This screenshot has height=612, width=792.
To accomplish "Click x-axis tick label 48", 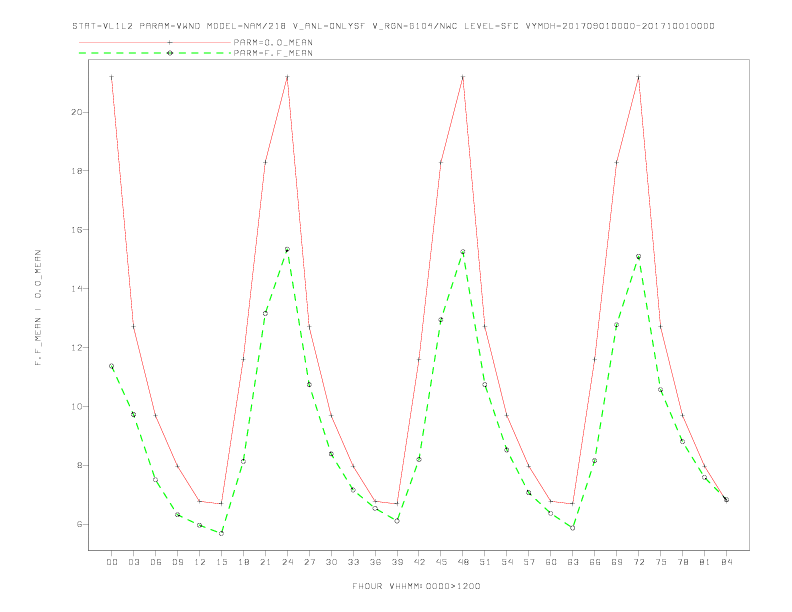I will (463, 562).
